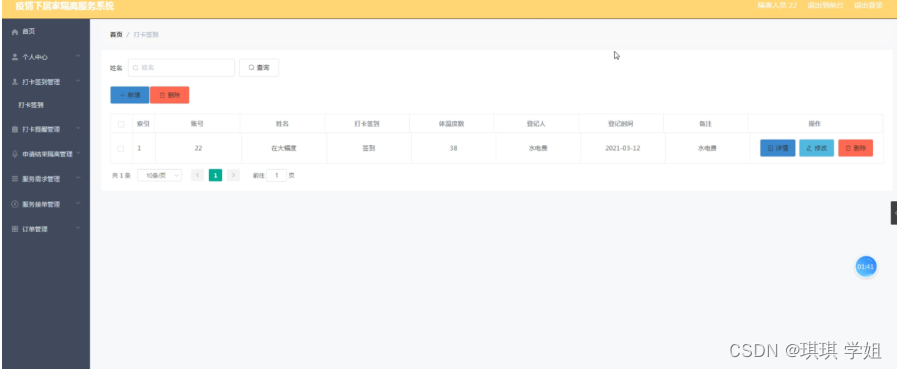This screenshot has width=897, height=369.
Task: Click the 登记时间 column header
Action: (x=621, y=124)
